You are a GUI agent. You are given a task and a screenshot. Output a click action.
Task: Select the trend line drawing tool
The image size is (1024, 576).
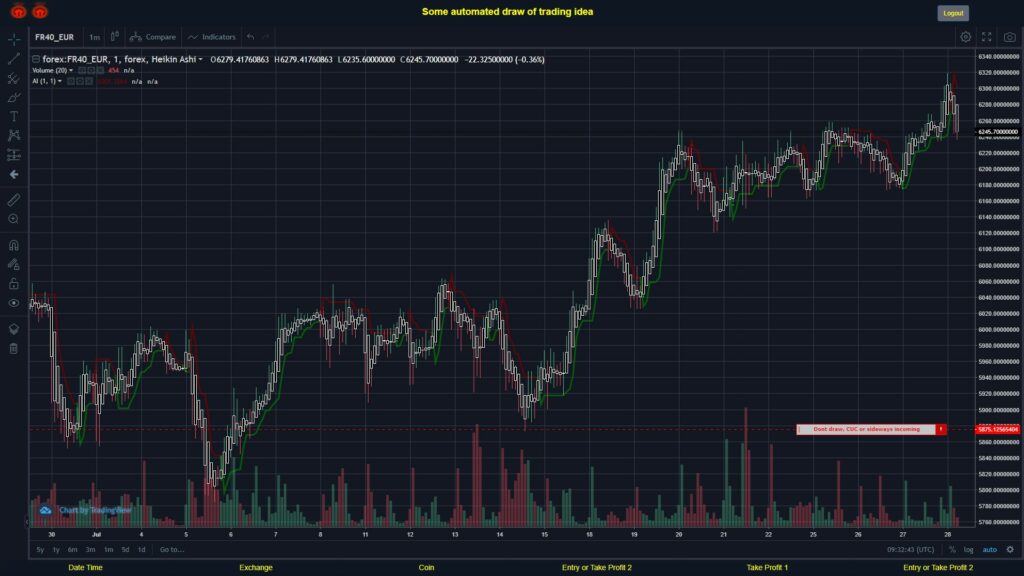coord(14,59)
